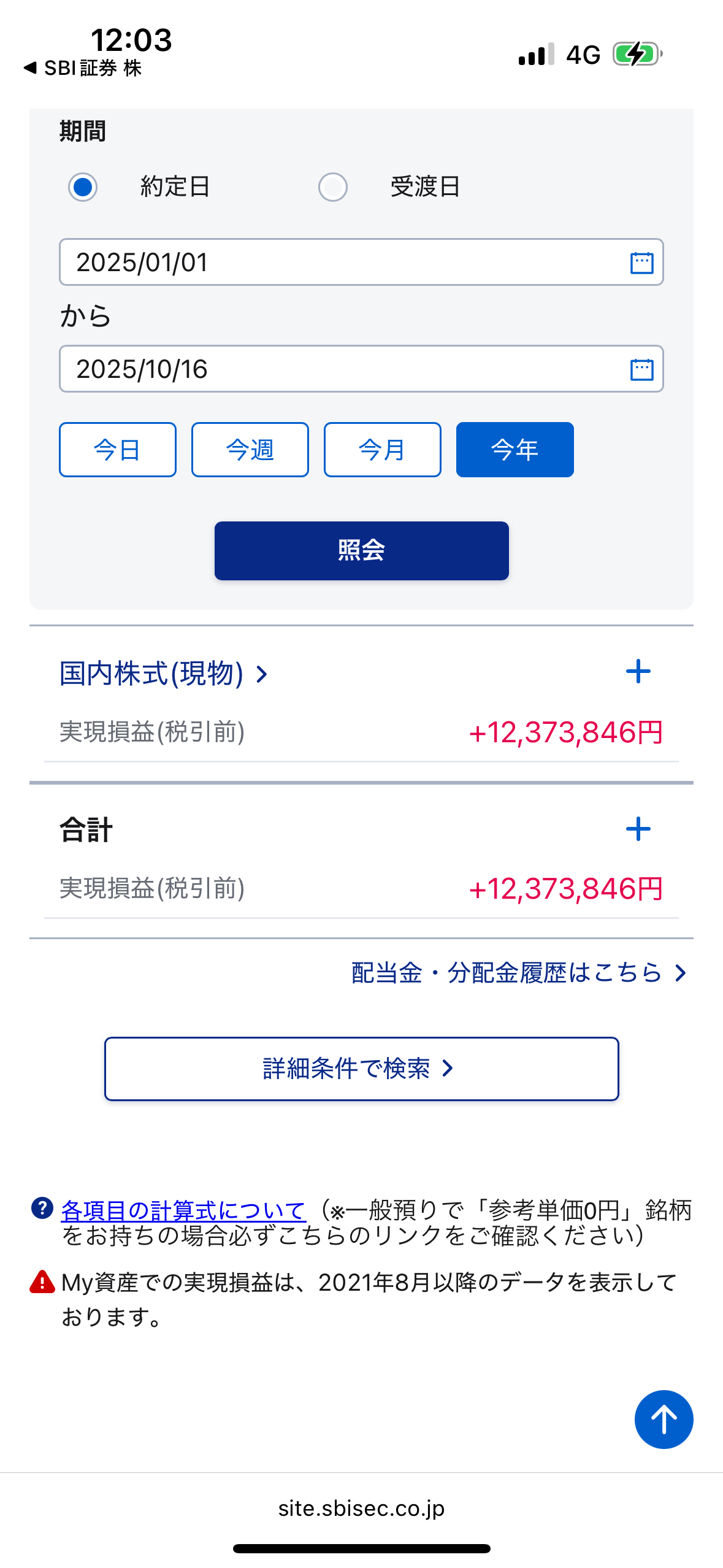Viewport: 723px width, 1568px height.
Task: Choose the 今月 period preset
Action: tap(383, 450)
